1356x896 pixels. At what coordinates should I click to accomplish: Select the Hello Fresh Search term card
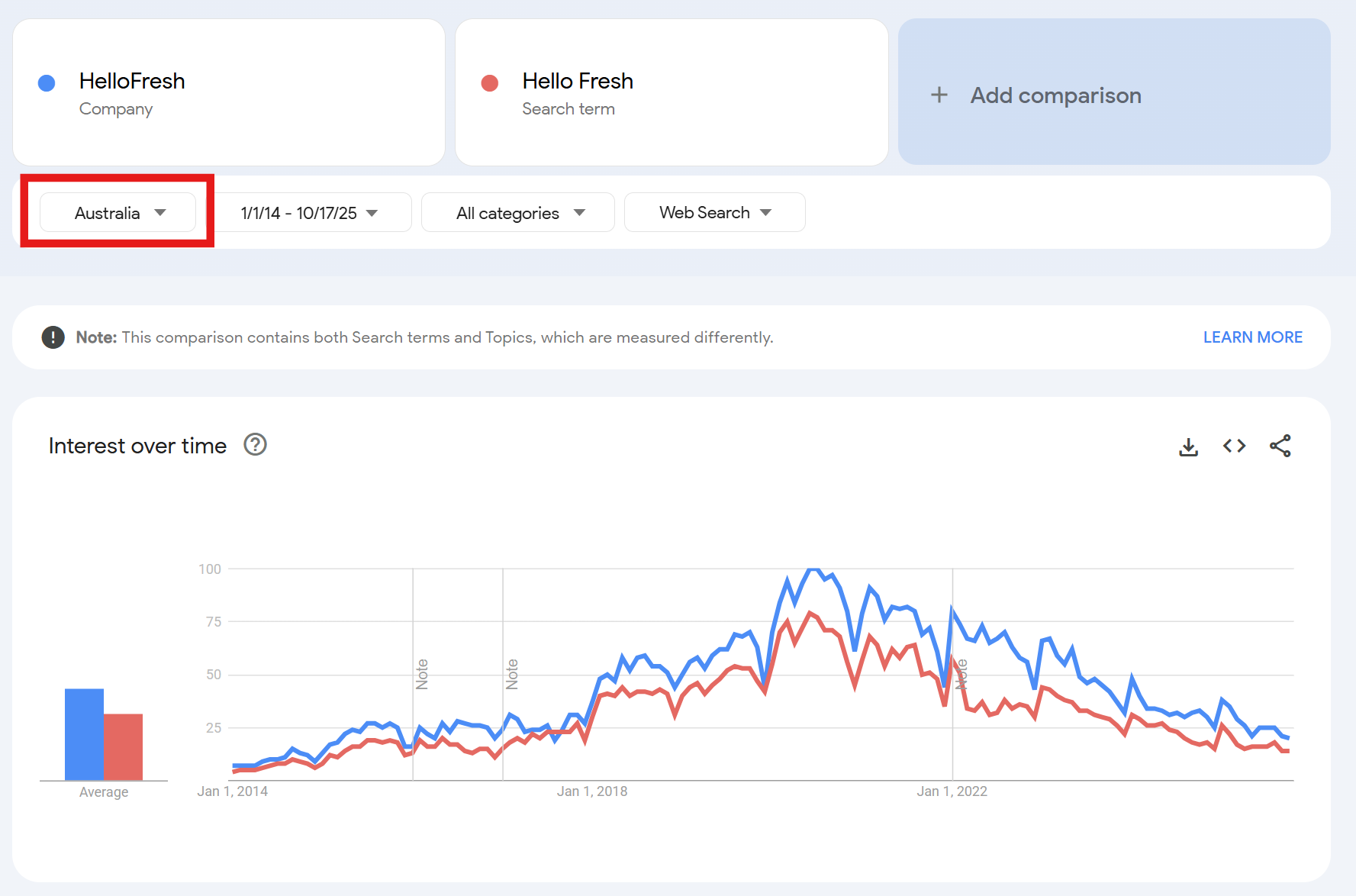(671, 92)
